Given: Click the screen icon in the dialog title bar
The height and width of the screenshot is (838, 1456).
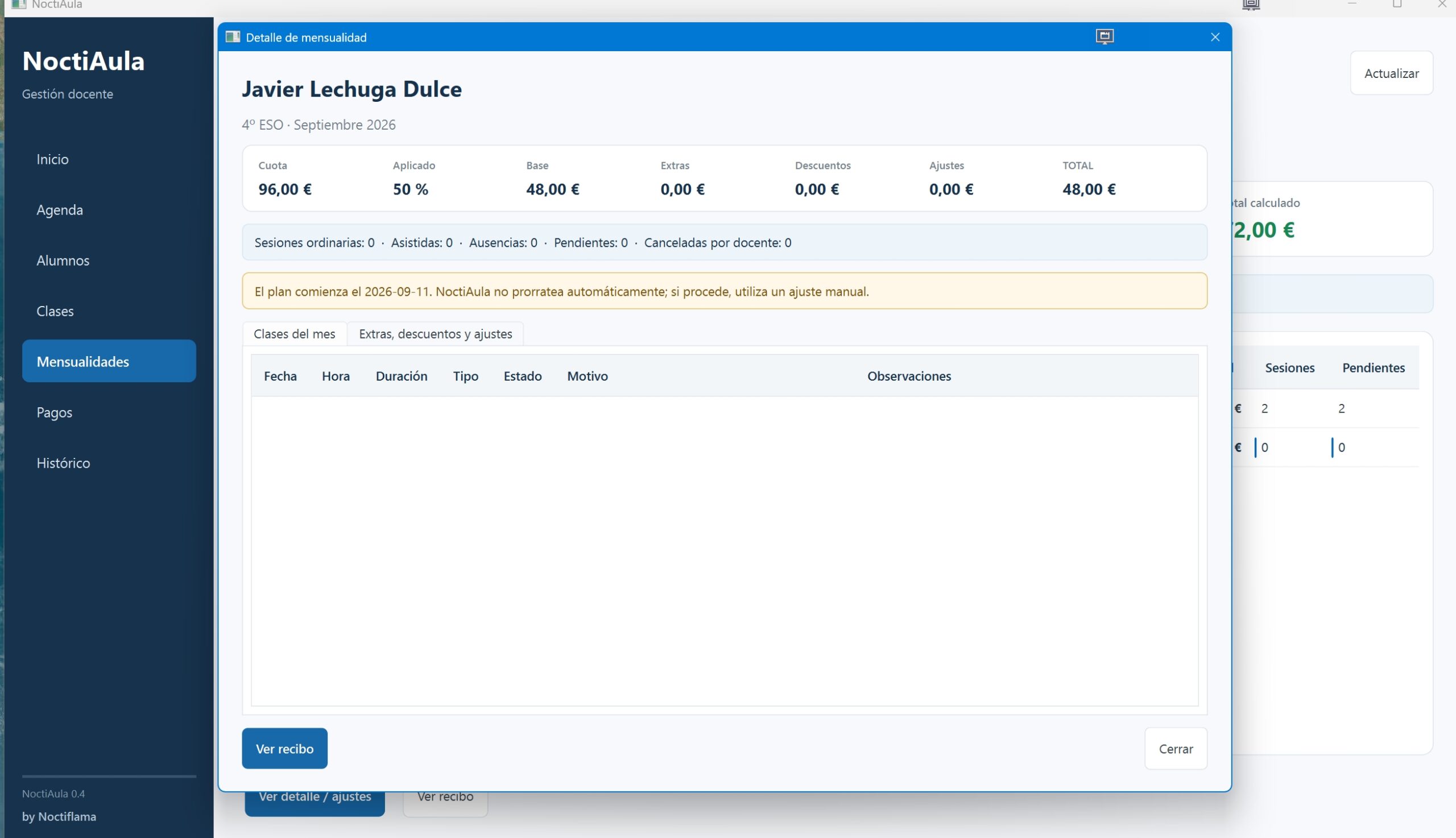Looking at the screenshot, I should pos(1104,37).
